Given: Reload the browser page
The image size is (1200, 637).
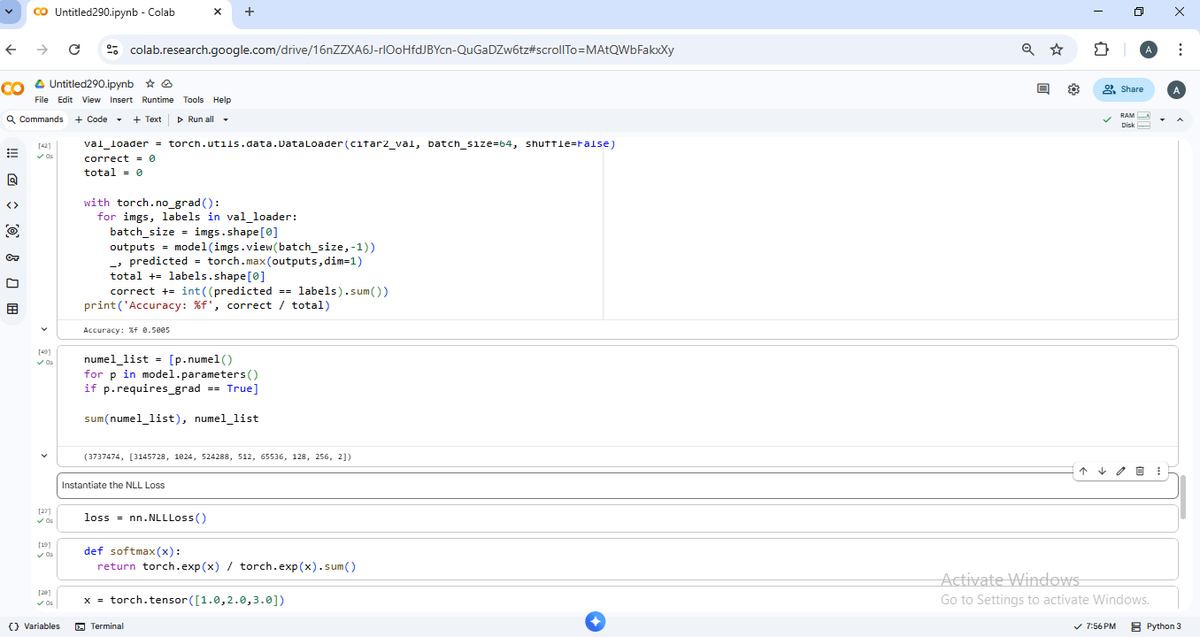Looking at the screenshot, I should [x=74, y=49].
